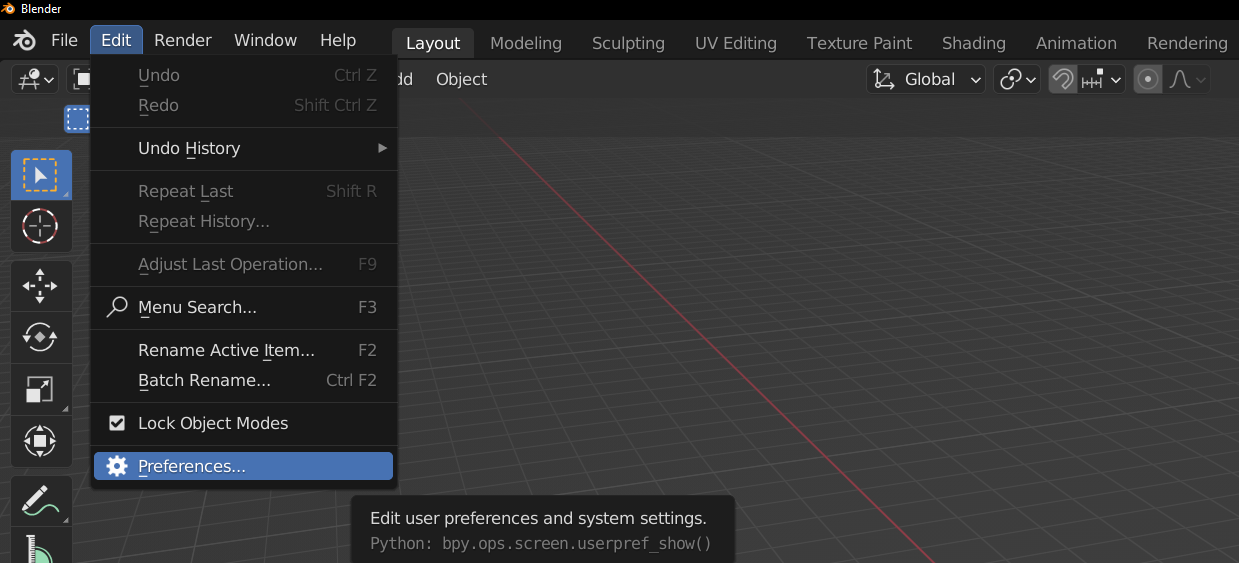This screenshot has width=1239, height=563.
Task: Click the Repeat History... entry
Action: pos(243,221)
